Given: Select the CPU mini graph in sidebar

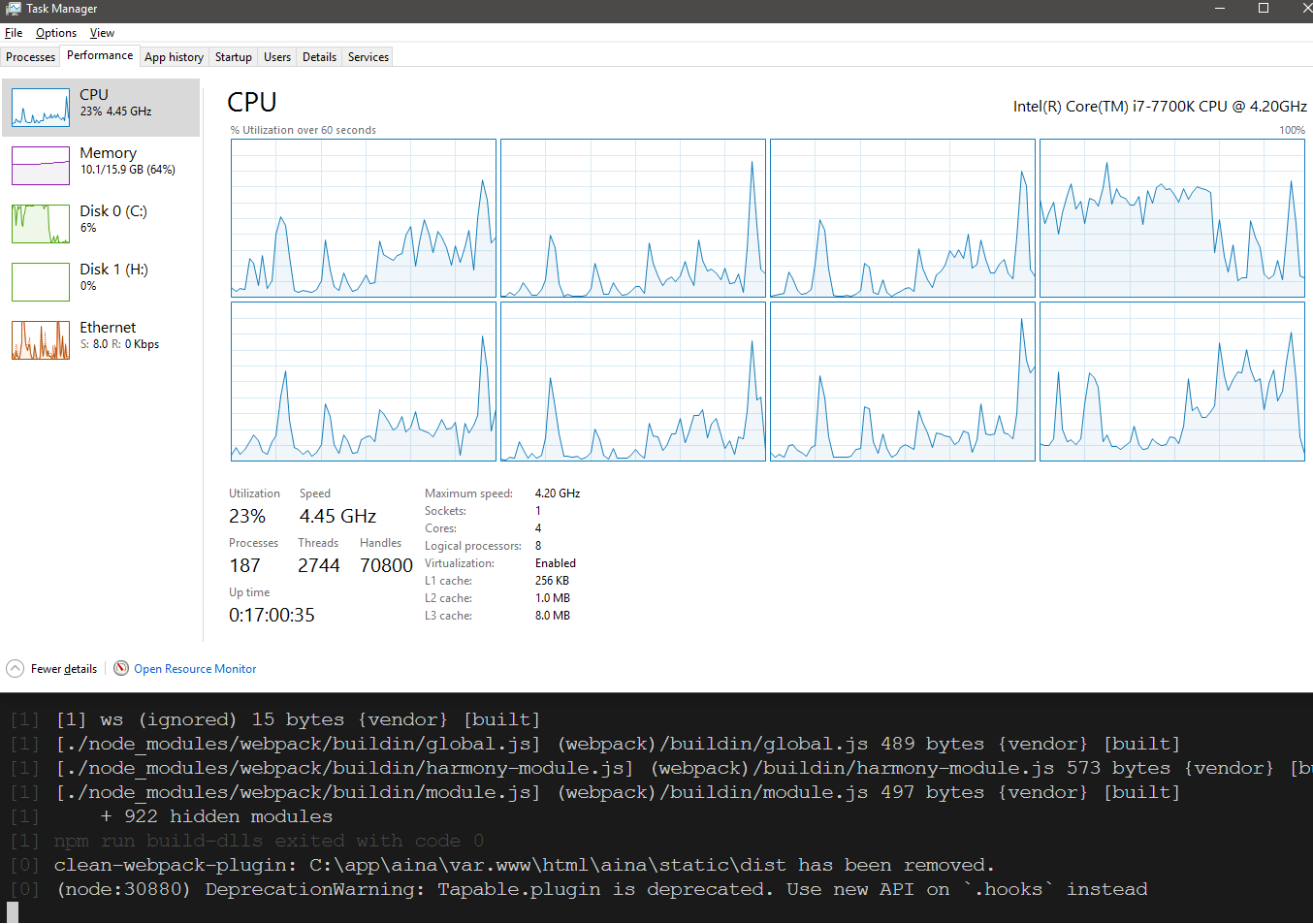Looking at the screenshot, I should 41,108.
